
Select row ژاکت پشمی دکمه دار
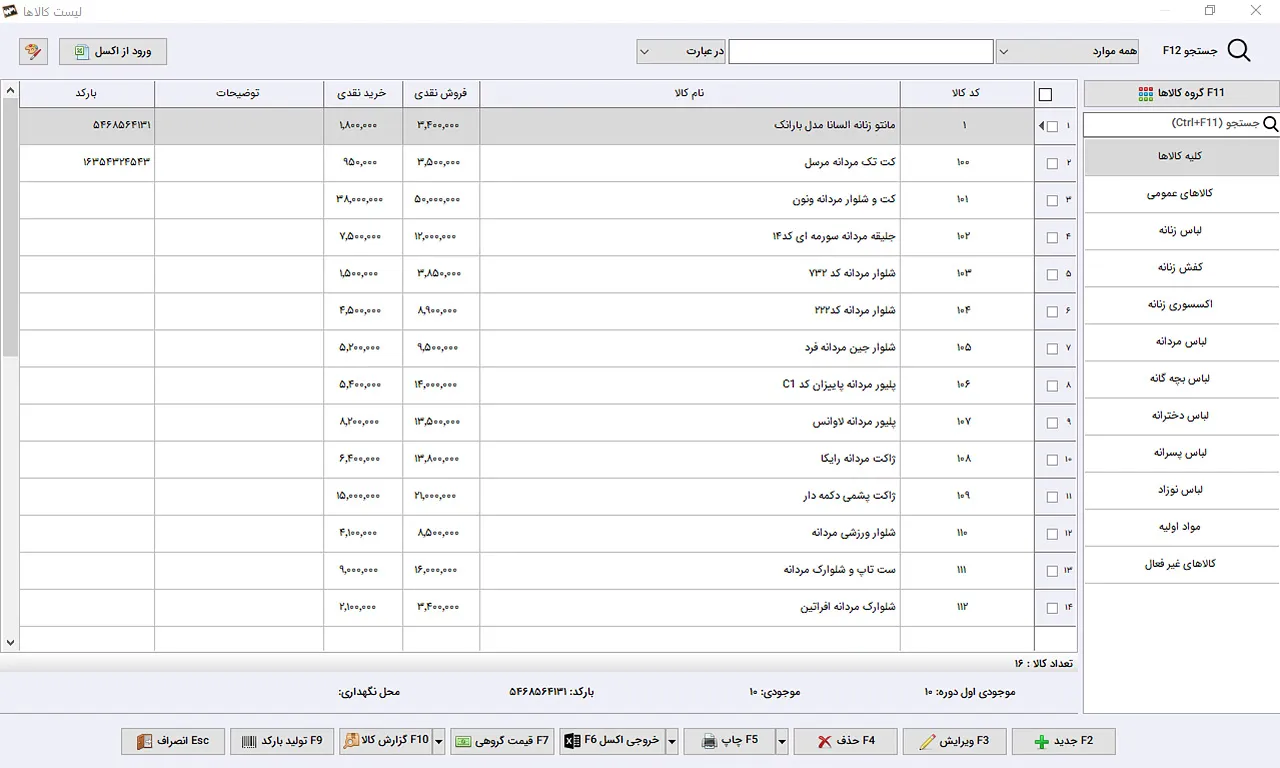548,497
